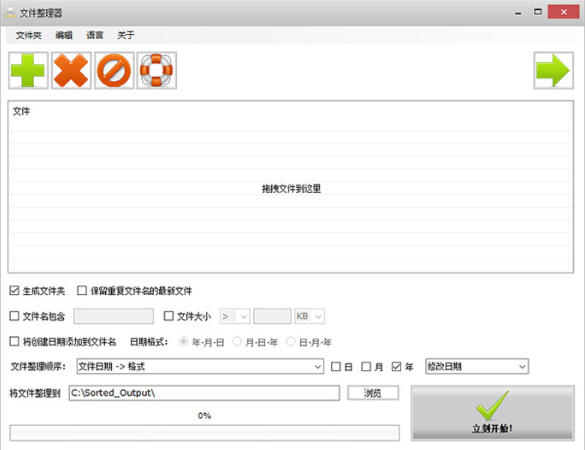The image size is (585, 450).
Task: Click the green right arrow icon
Action: 554,71
